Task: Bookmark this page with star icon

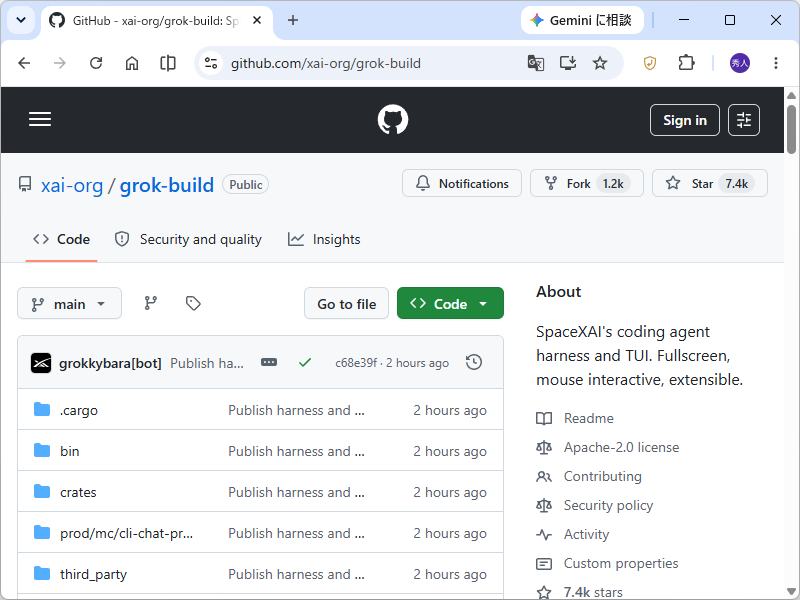Action: [x=600, y=63]
